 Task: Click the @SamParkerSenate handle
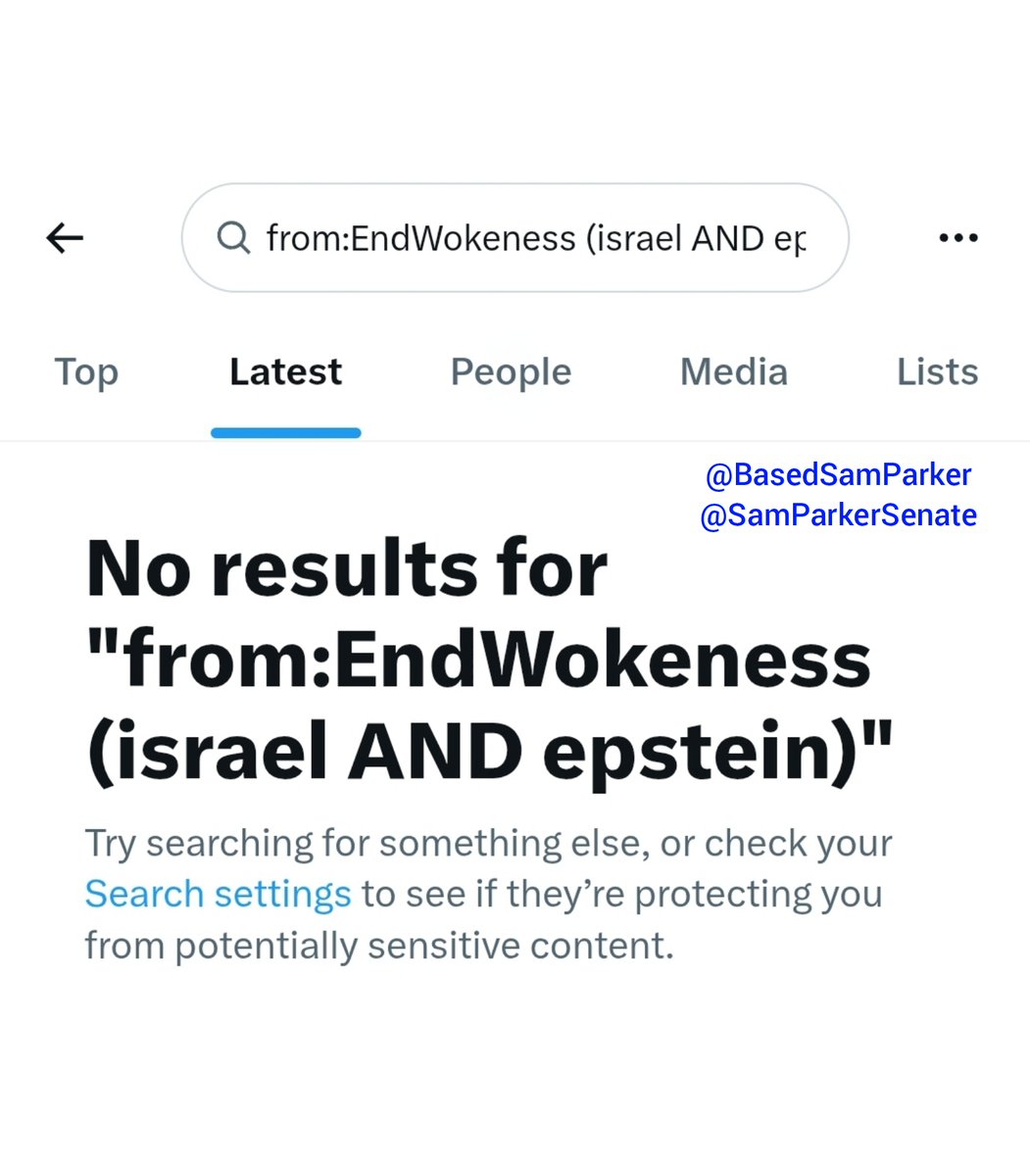838,515
